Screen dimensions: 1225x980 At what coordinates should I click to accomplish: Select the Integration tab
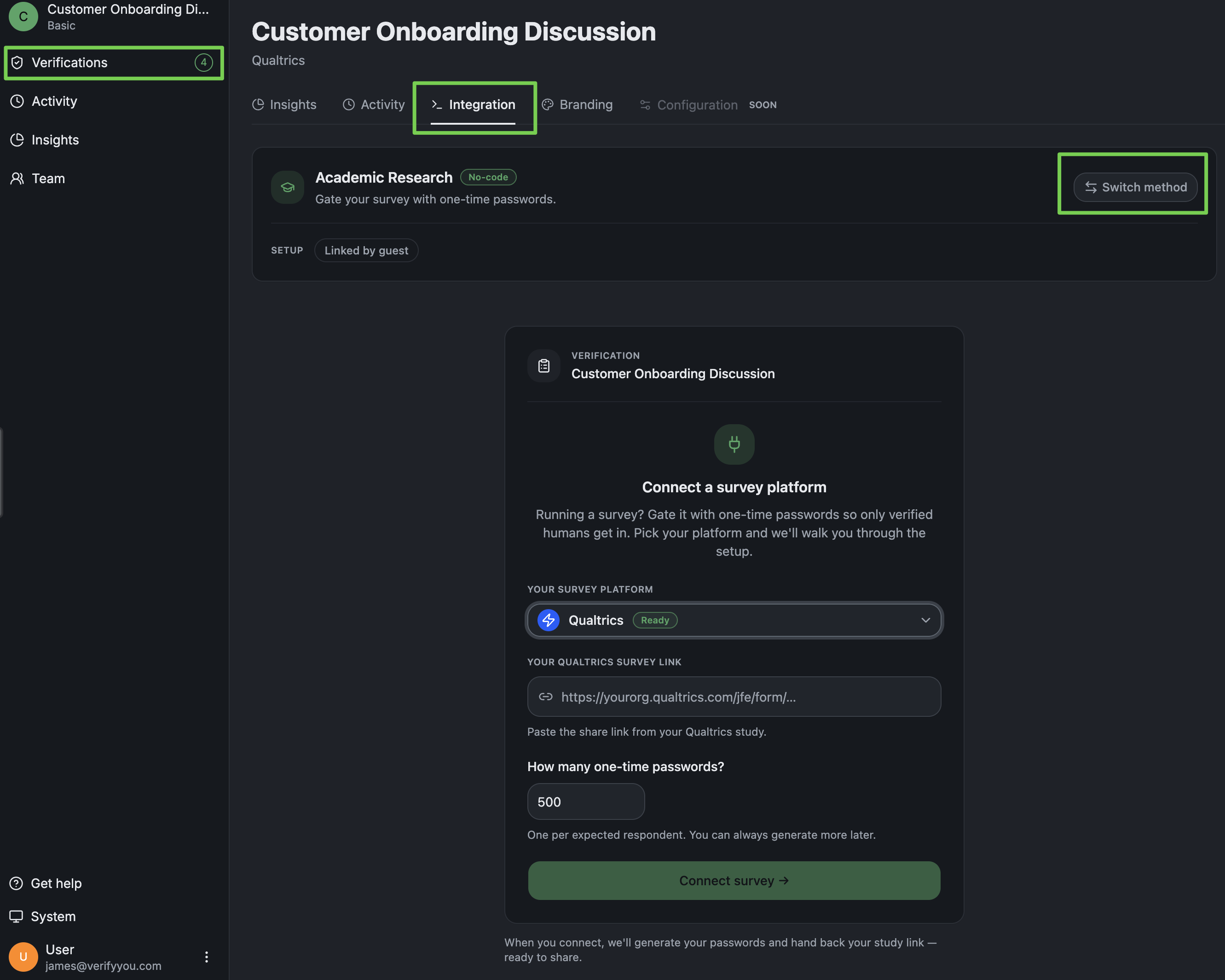click(x=473, y=104)
